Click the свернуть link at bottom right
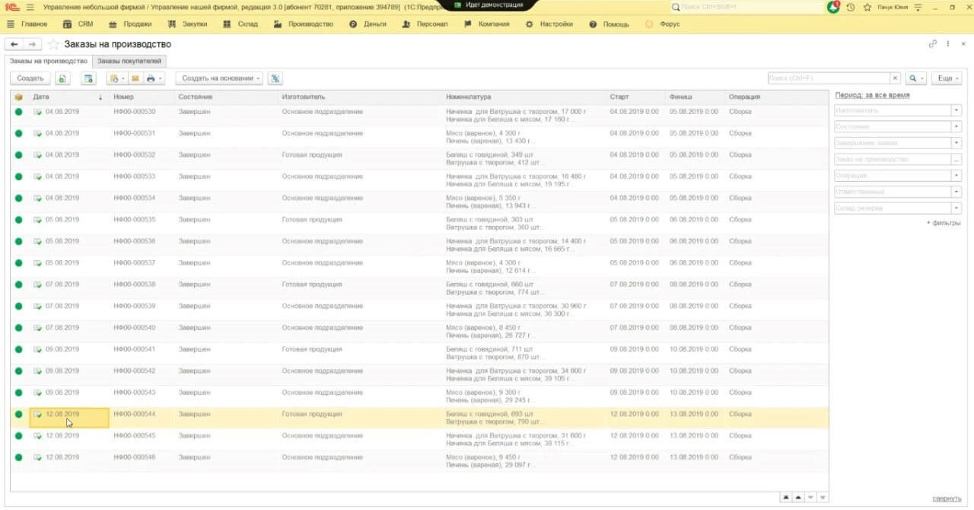 point(947,499)
